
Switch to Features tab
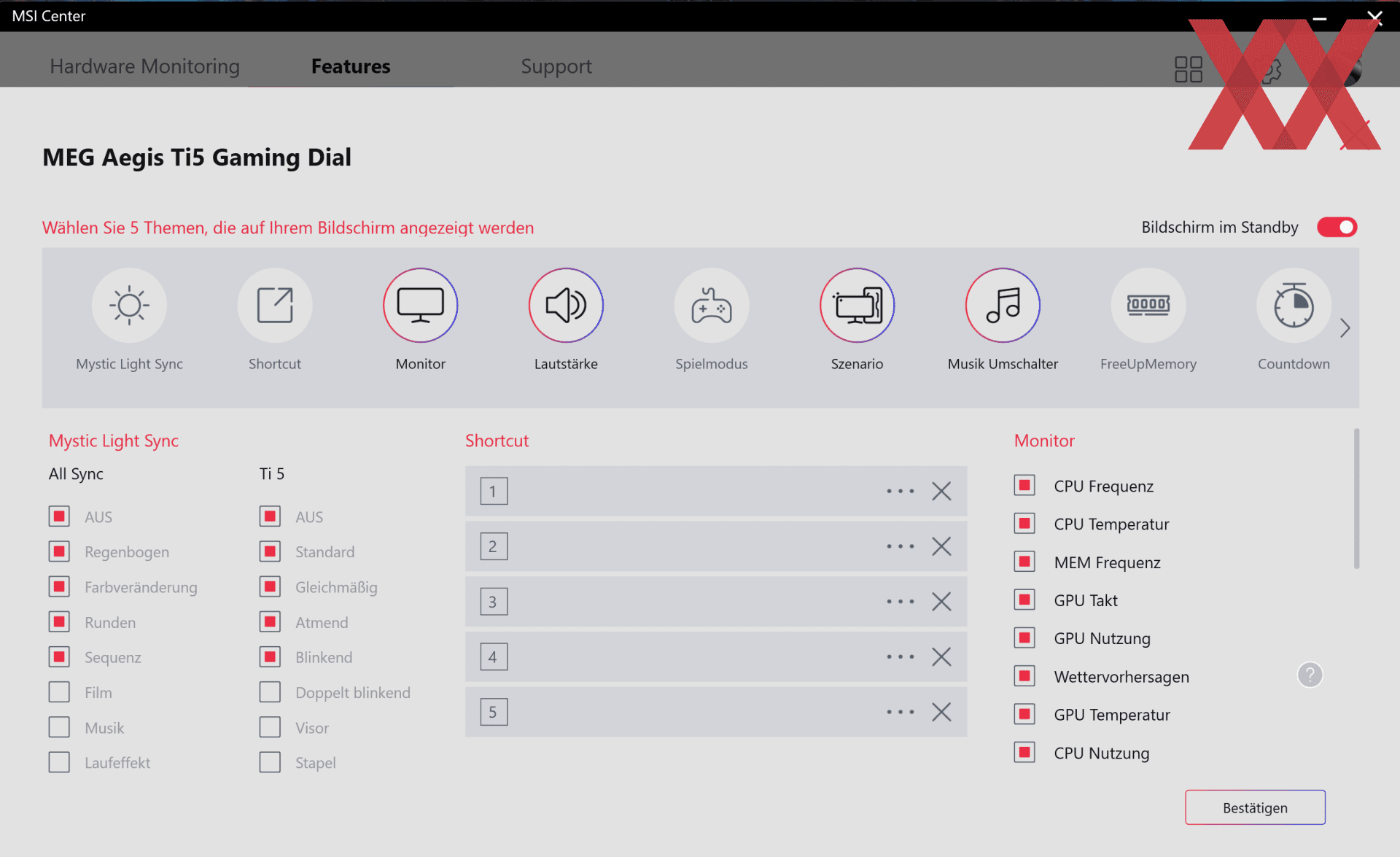pos(351,66)
